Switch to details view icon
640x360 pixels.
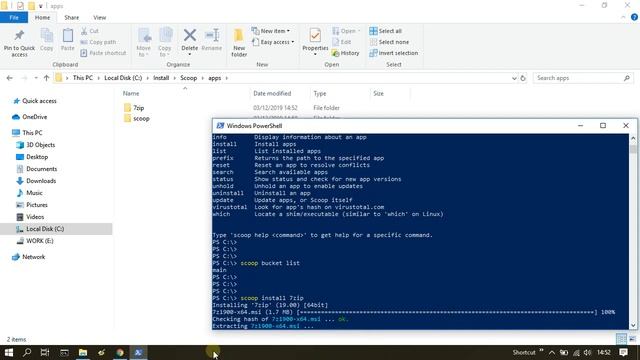(x=621, y=339)
